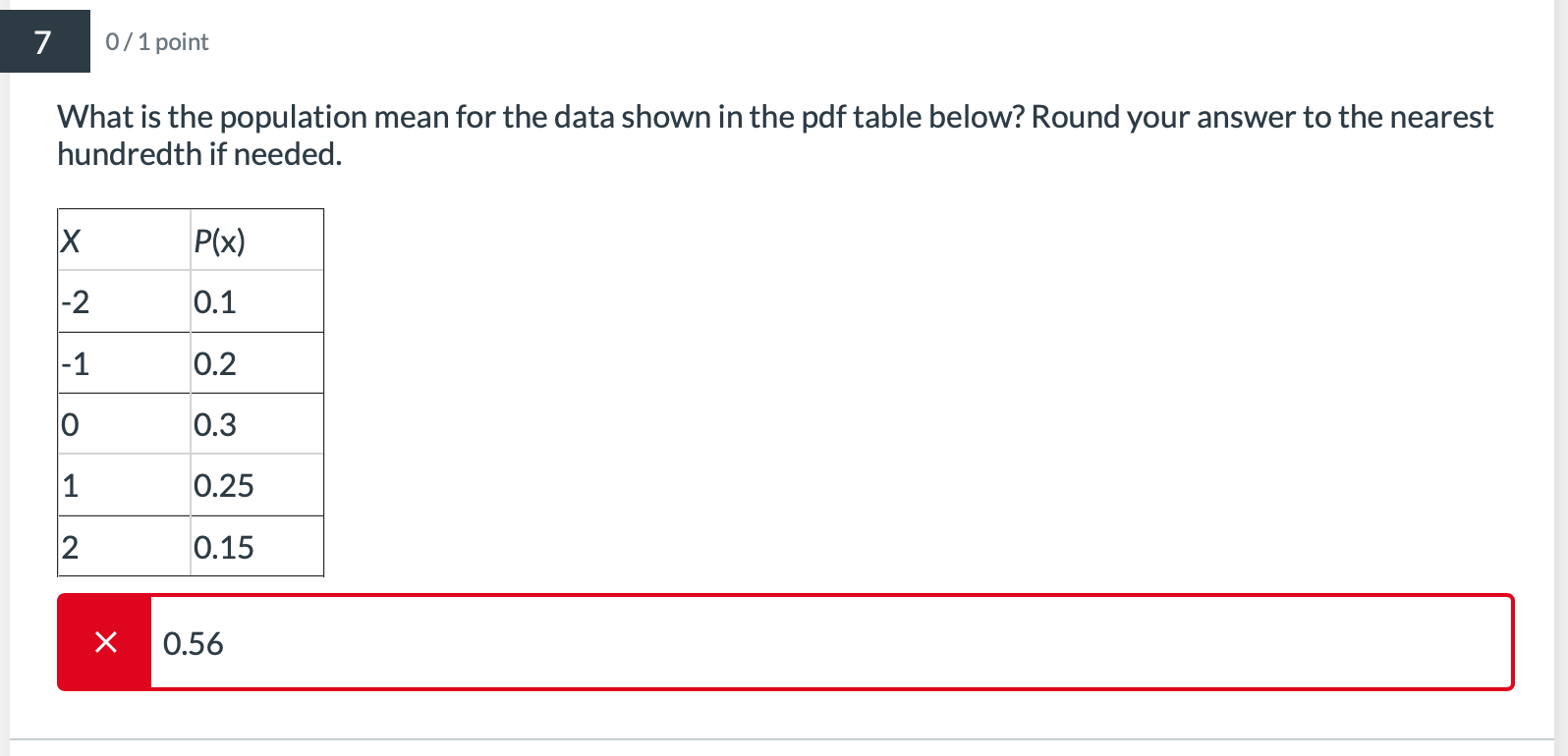The image size is (1568, 756).
Task: Select the answer text 0.56
Action: coord(195,643)
